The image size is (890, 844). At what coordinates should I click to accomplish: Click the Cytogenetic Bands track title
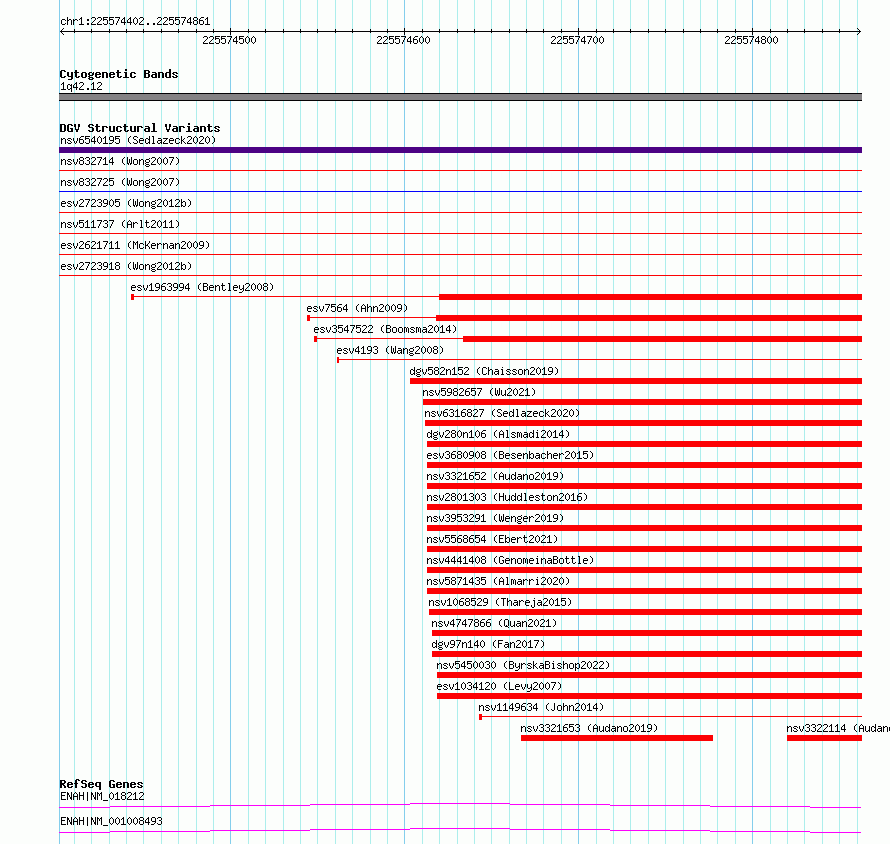(119, 74)
